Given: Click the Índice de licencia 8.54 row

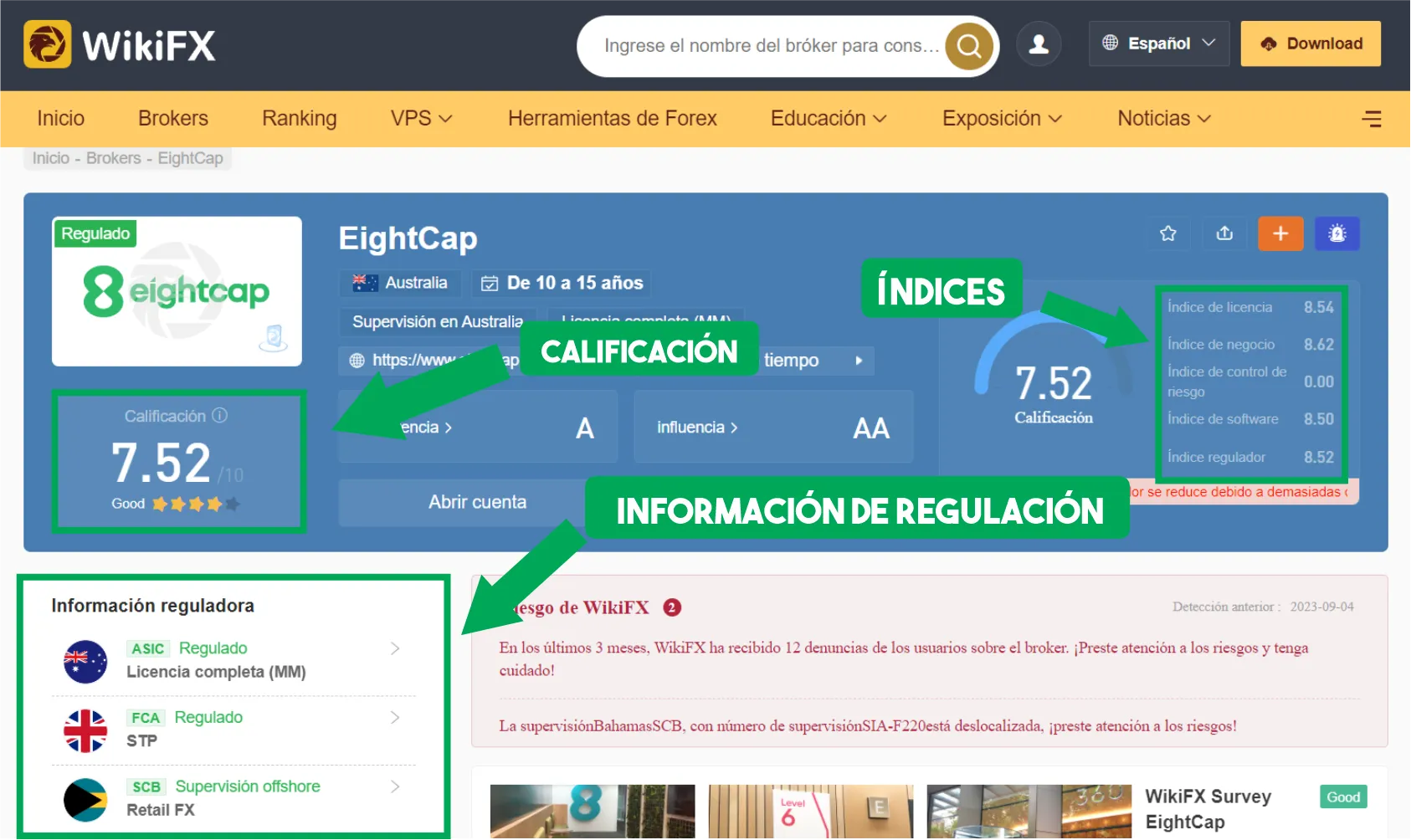Looking at the screenshot, I should tap(1250, 307).
